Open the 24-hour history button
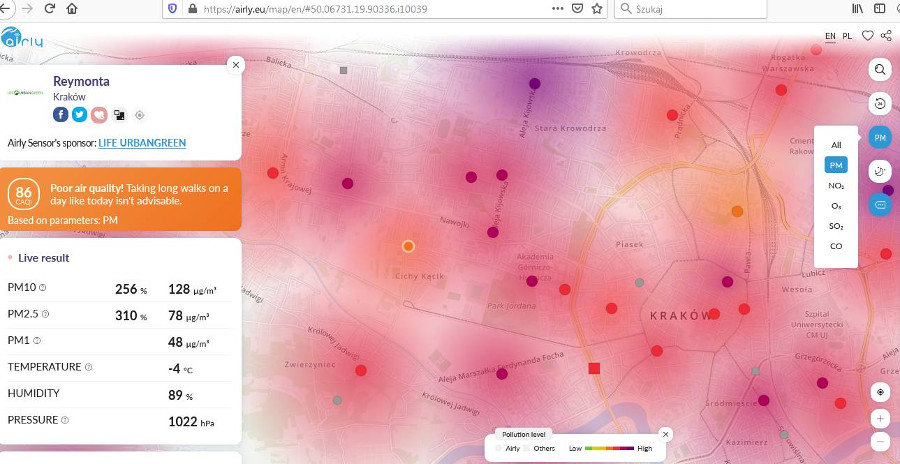900x464 pixels. (880, 104)
